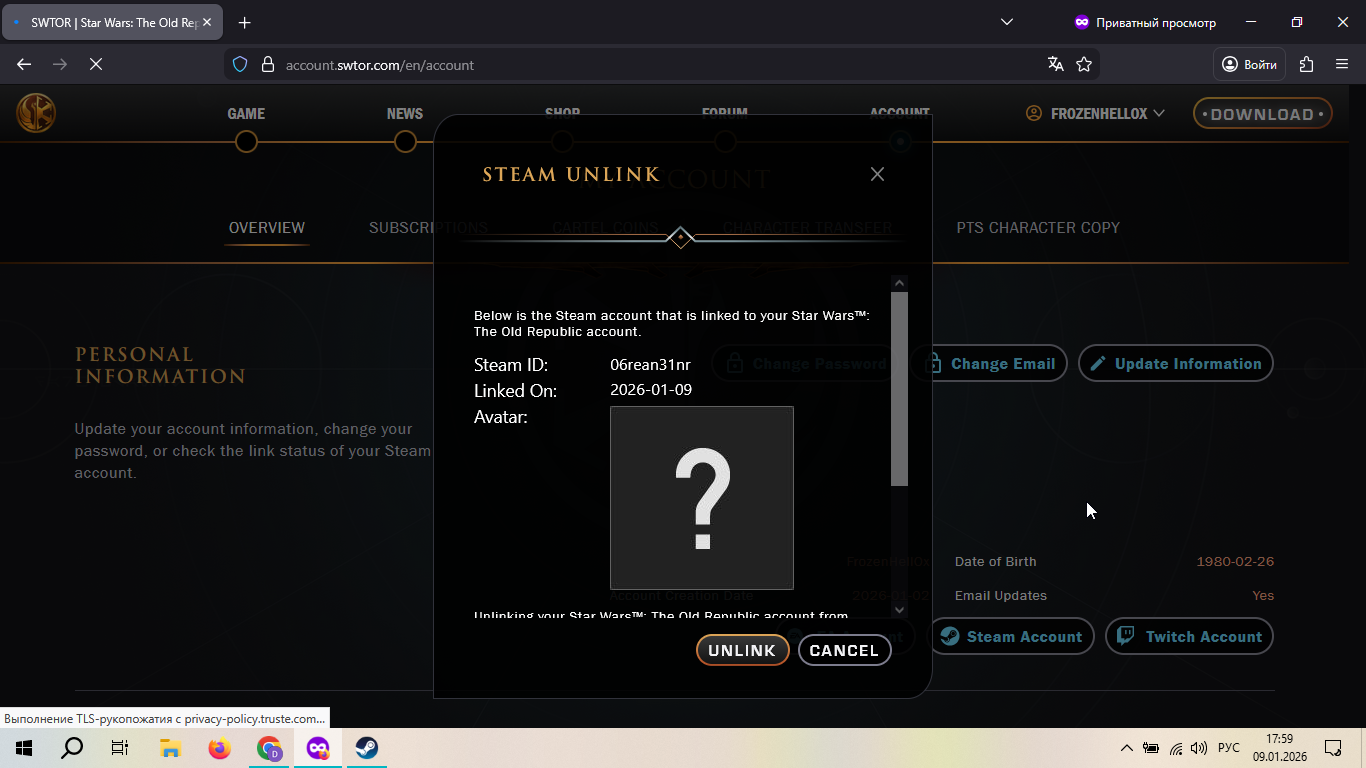Click the dialog scrollbar down arrow
Screen dimensions: 1366x768
pyautogui.click(x=899, y=609)
